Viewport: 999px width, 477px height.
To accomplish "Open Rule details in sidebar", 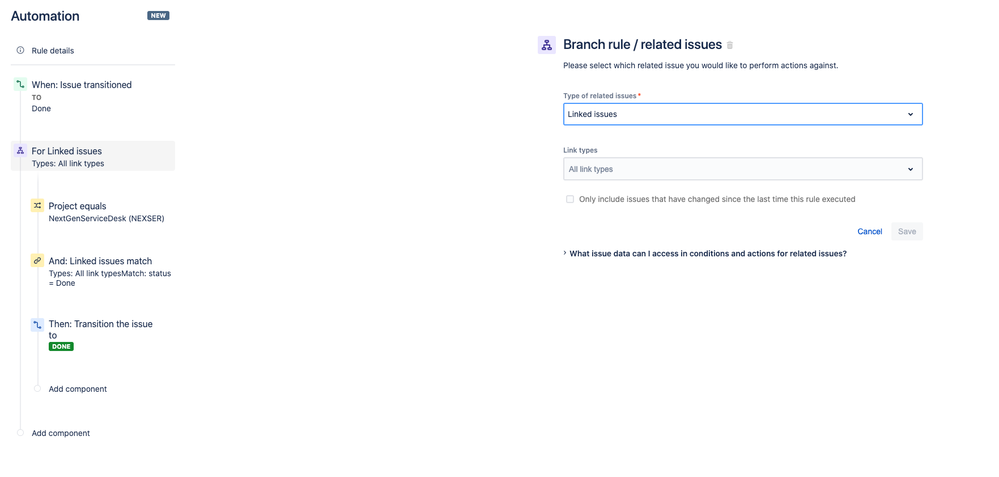I will 53,50.
